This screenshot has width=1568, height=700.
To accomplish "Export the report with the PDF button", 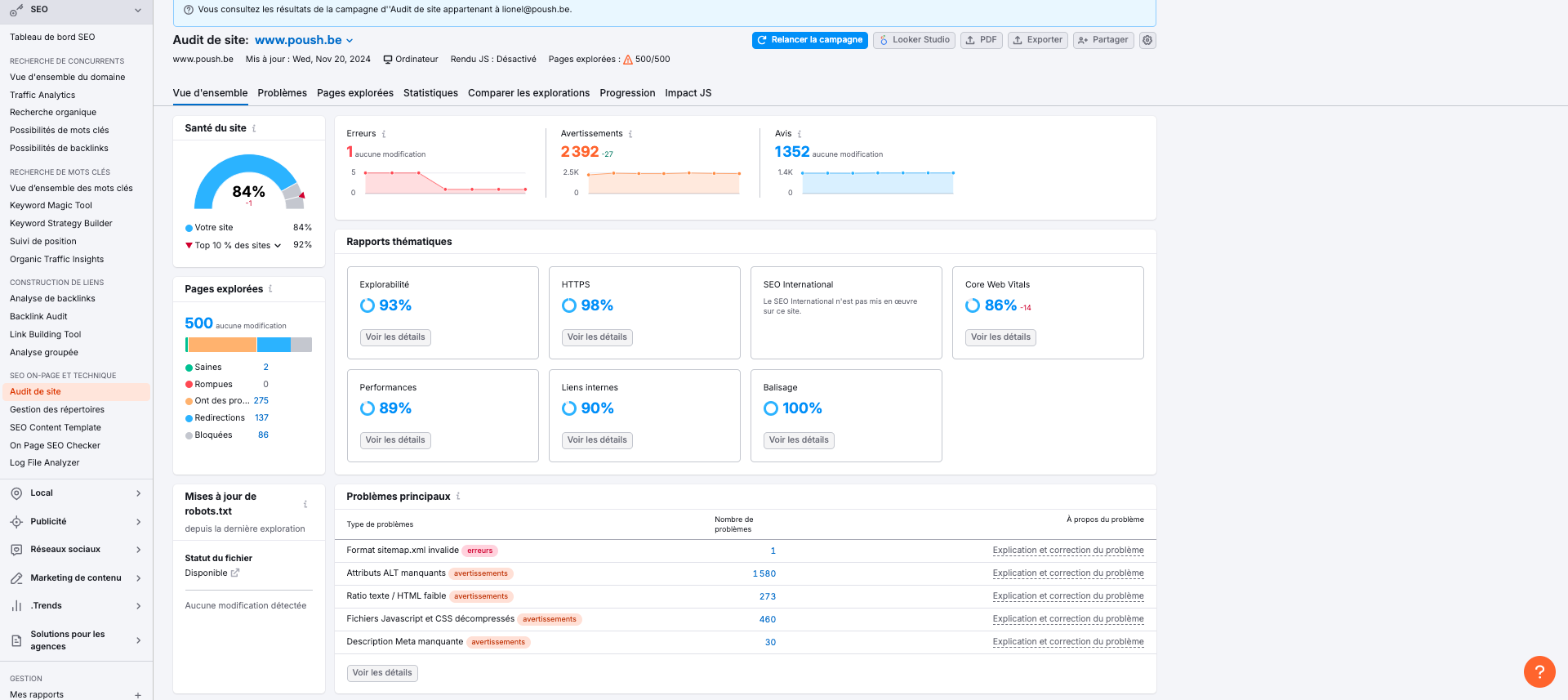I will [981, 40].
